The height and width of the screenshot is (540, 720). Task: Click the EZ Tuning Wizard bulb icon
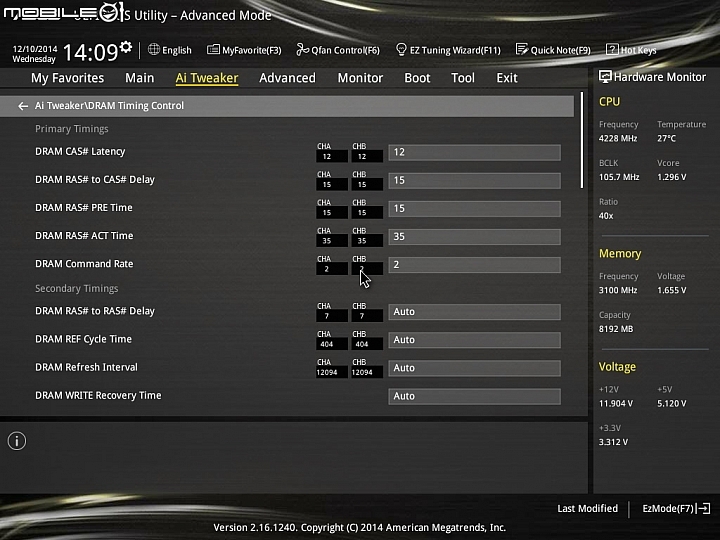(x=401, y=50)
